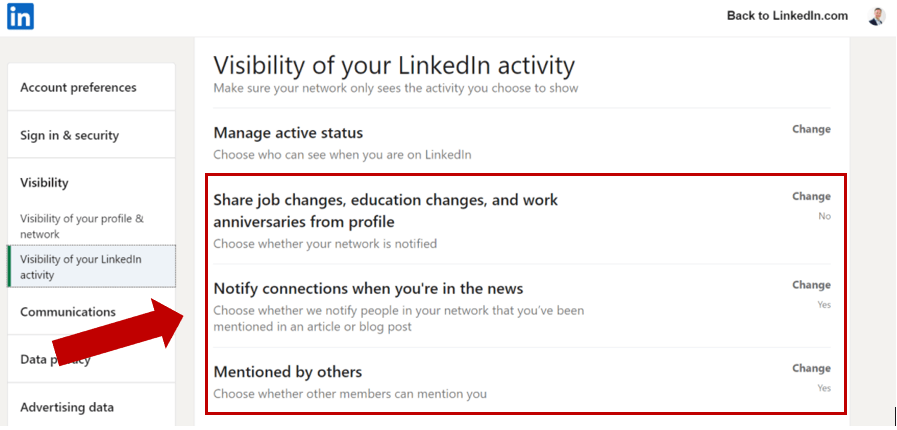Expand the Mentioned by others heading

pyautogui.click(x=288, y=372)
